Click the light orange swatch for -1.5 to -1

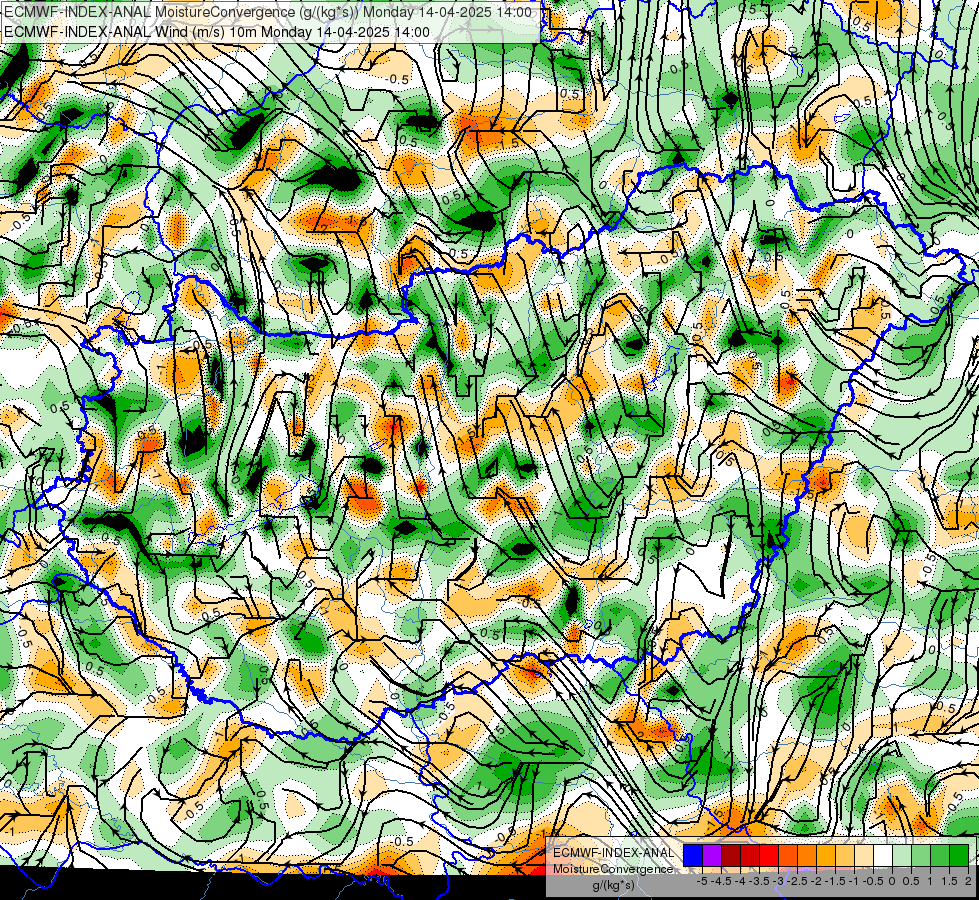tap(845, 855)
